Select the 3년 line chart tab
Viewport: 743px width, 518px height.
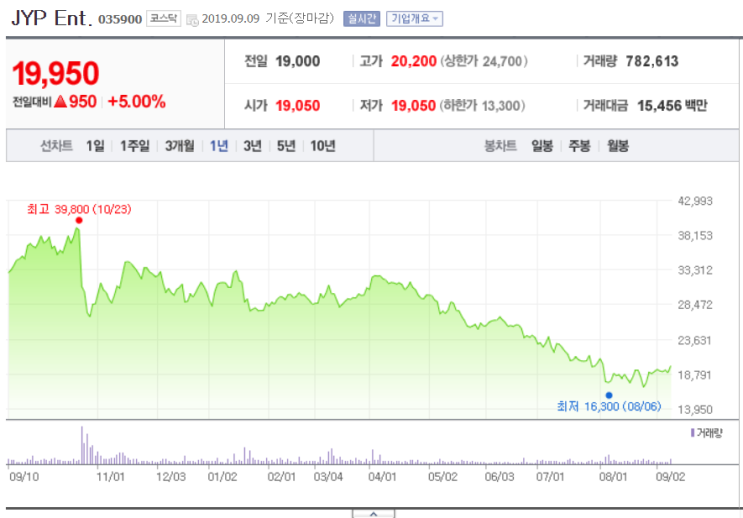[x=252, y=146]
